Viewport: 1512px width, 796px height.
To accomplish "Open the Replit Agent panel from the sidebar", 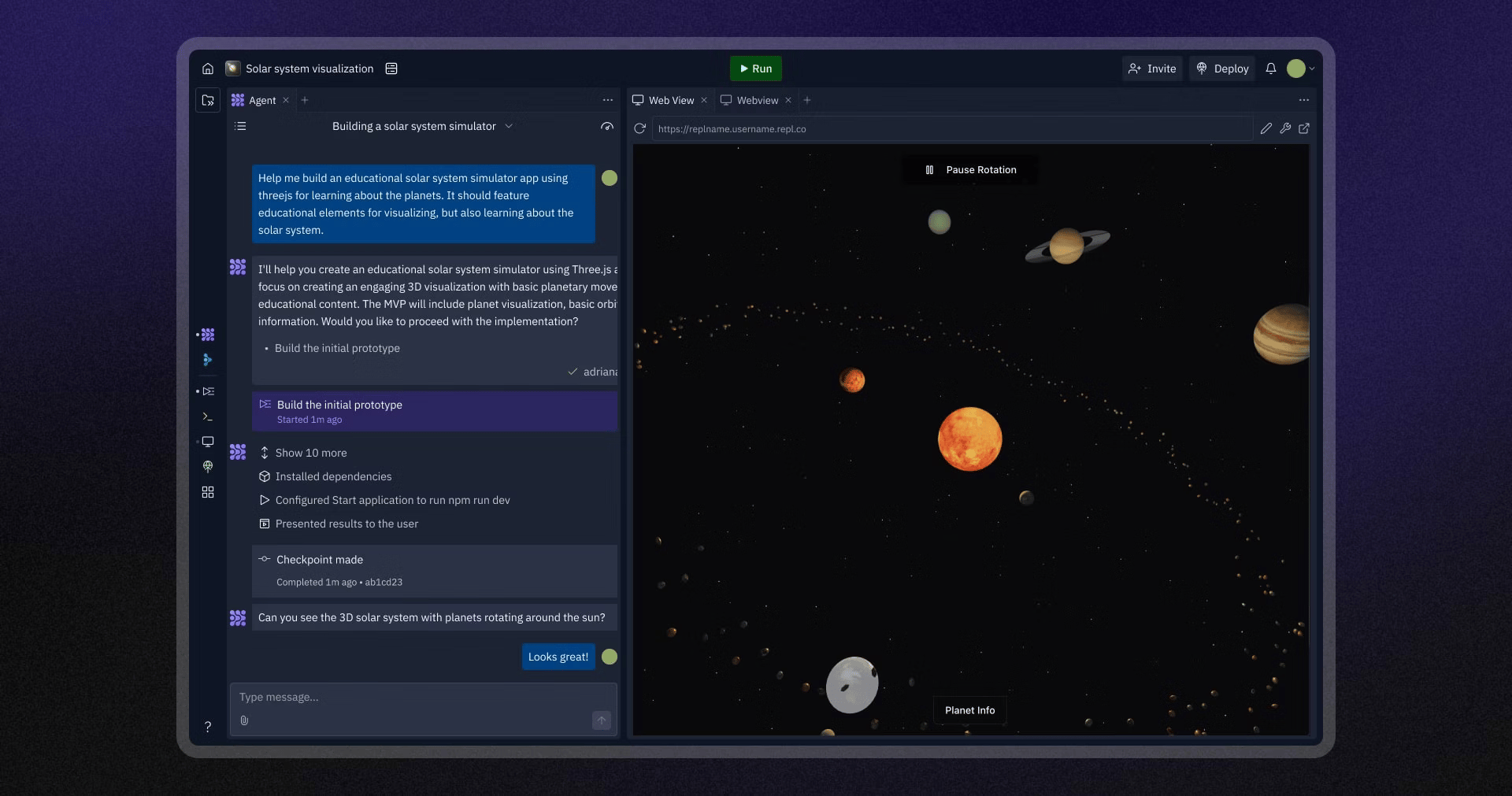I will coord(208,334).
